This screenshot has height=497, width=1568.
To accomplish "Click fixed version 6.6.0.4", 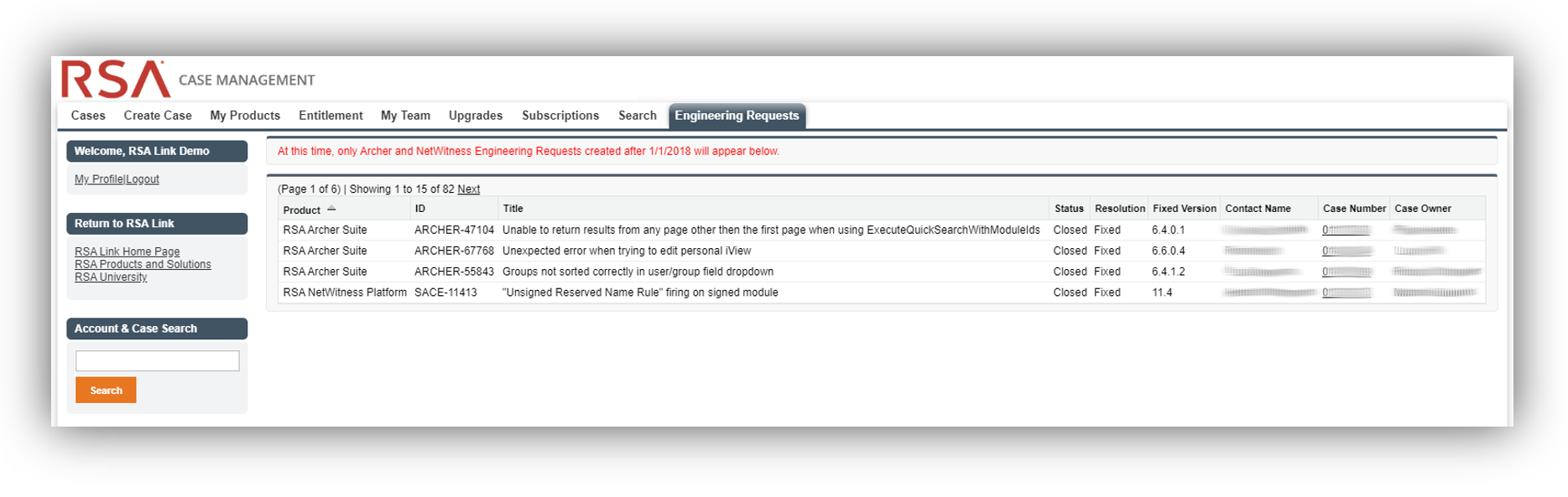I will [x=1168, y=251].
